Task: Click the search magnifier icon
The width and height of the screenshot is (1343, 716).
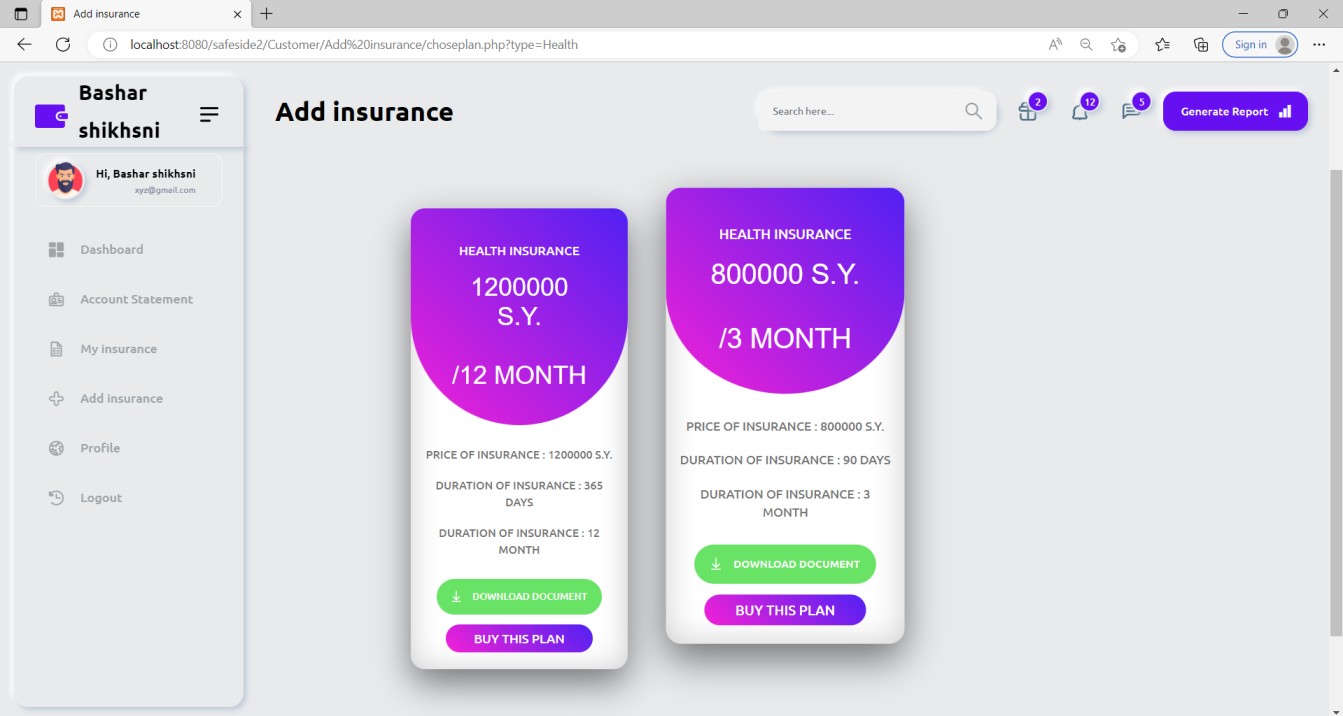Action: tap(973, 111)
